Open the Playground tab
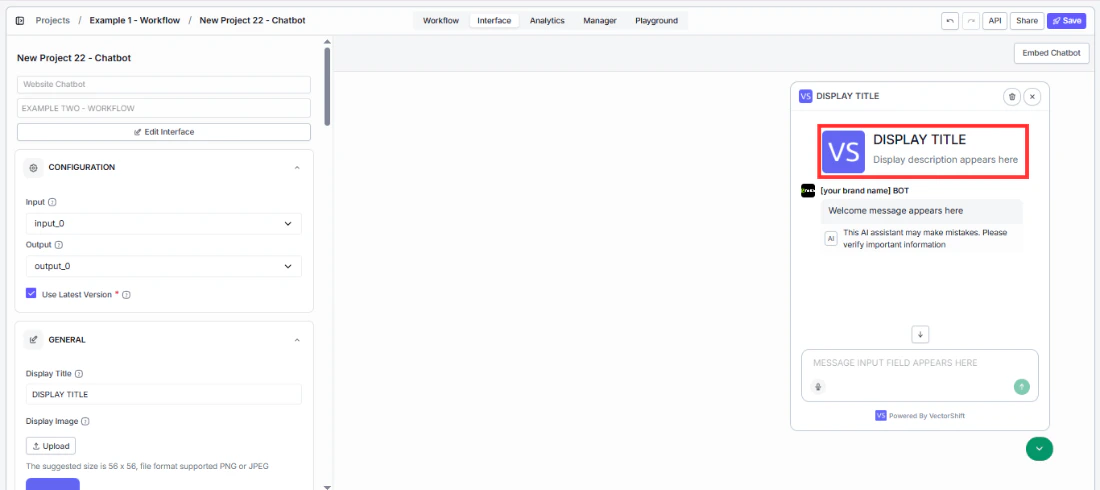 657,21
